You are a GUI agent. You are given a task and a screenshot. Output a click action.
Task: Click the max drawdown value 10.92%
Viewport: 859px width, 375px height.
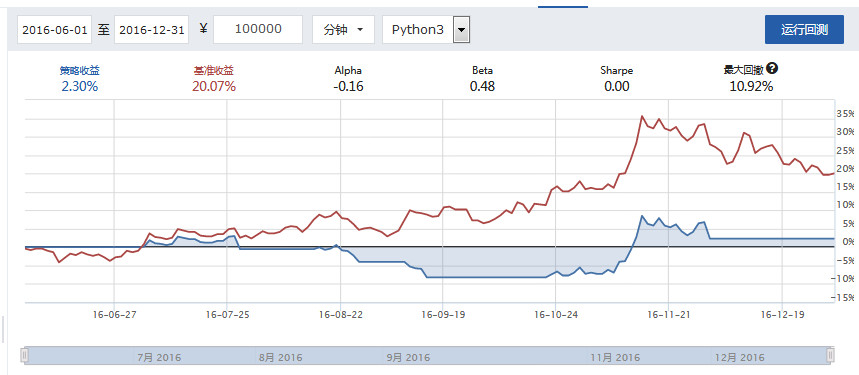pyautogui.click(x=751, y=86)
